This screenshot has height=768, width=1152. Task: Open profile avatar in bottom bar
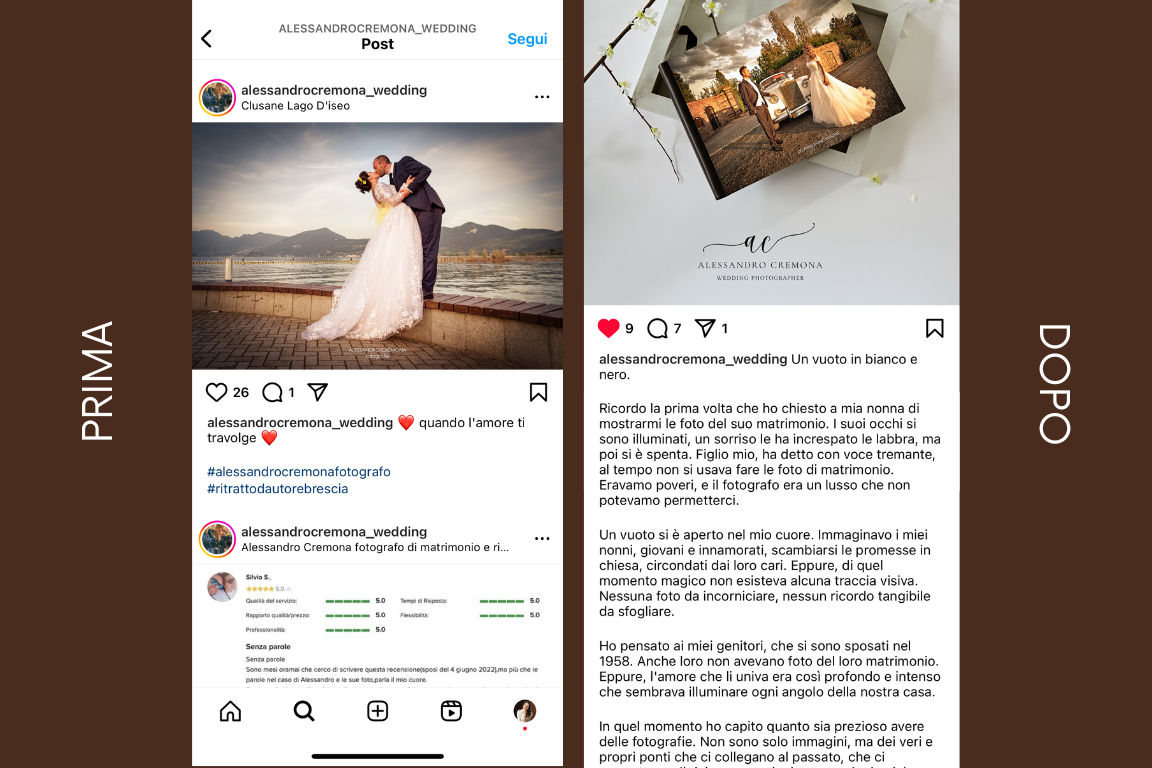(x=525, y=711)
